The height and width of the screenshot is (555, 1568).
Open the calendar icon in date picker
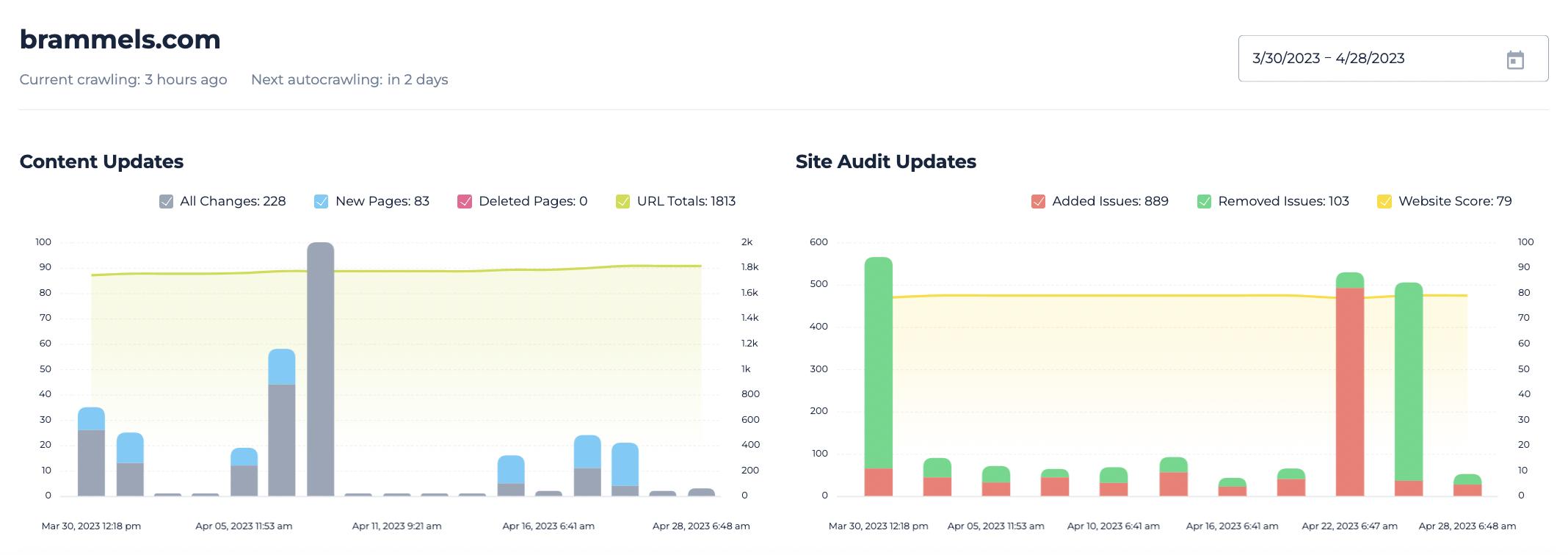coord(1515,59)
